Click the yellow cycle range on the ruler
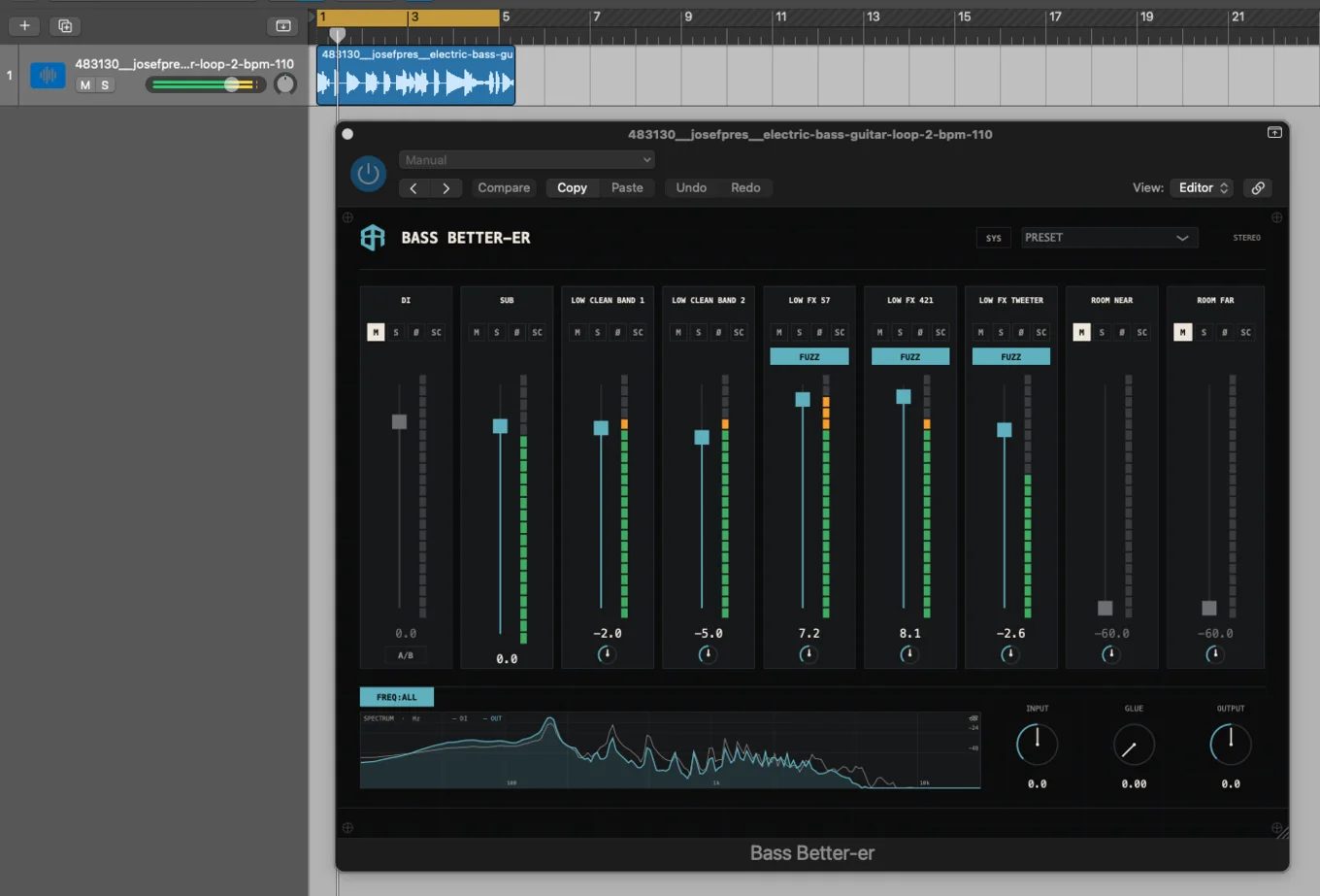The height and width of the screenshot is (896, 1320). click(x=409, y=17)
